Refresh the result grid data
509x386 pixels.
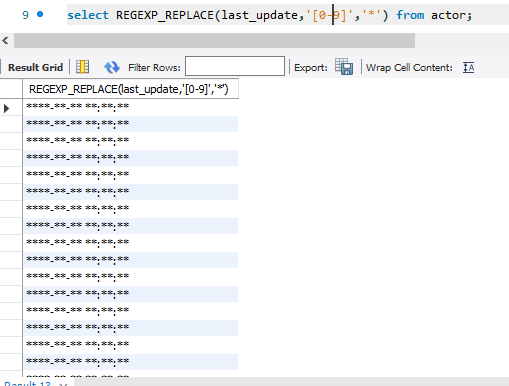coord(112,67)
